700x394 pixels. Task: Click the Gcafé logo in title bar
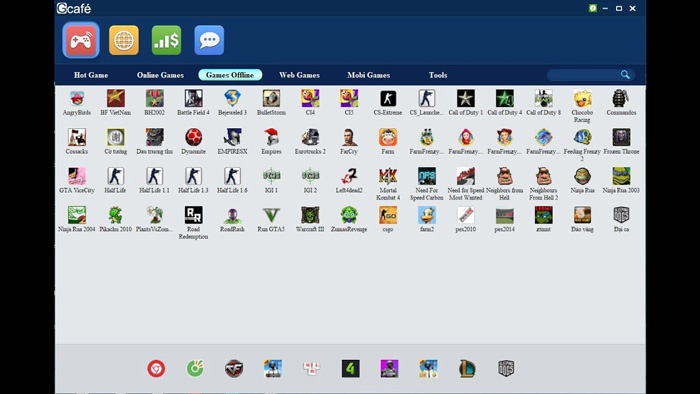point(74,8)
